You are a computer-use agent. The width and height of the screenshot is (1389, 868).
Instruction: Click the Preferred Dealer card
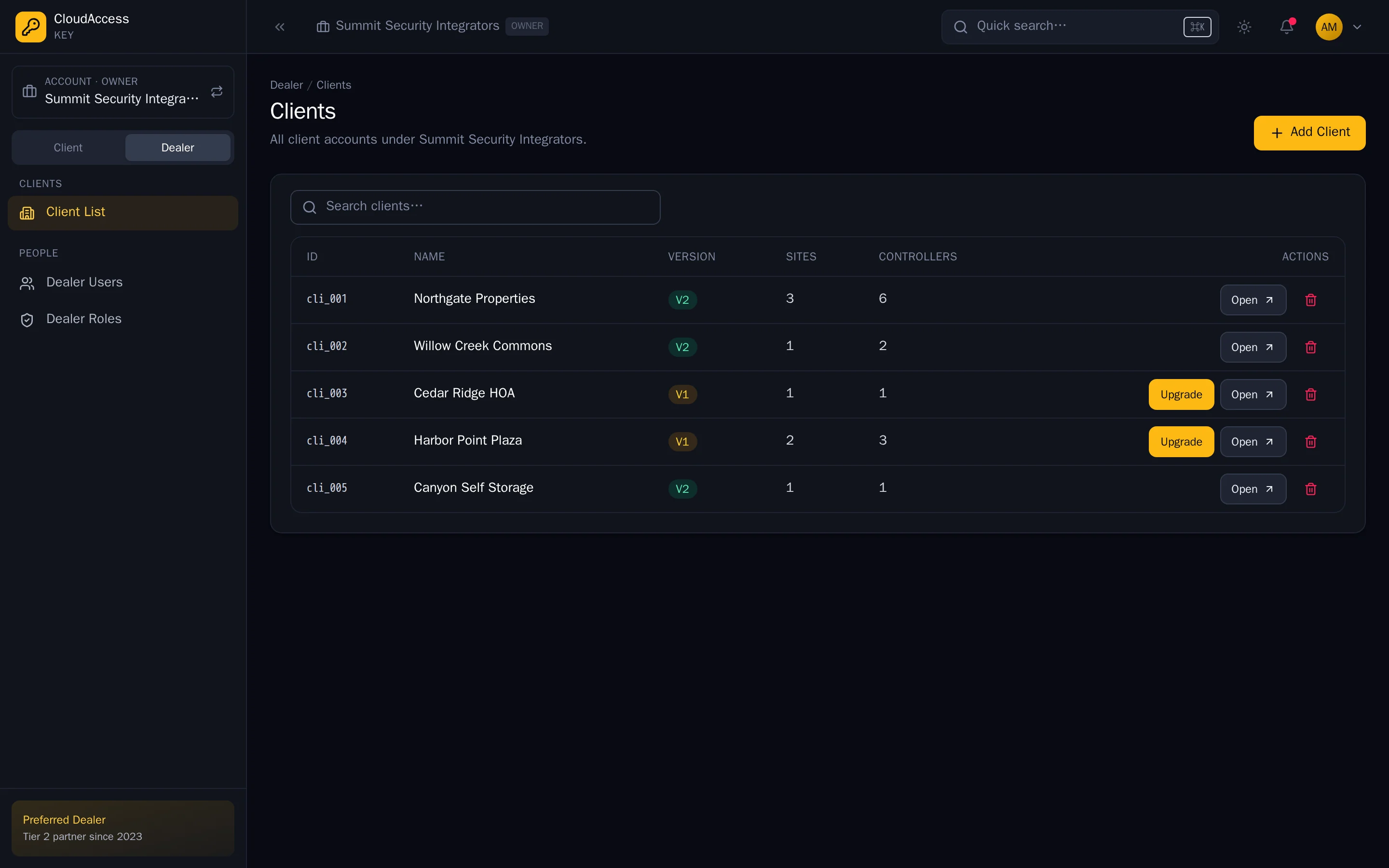click(123, 828)
